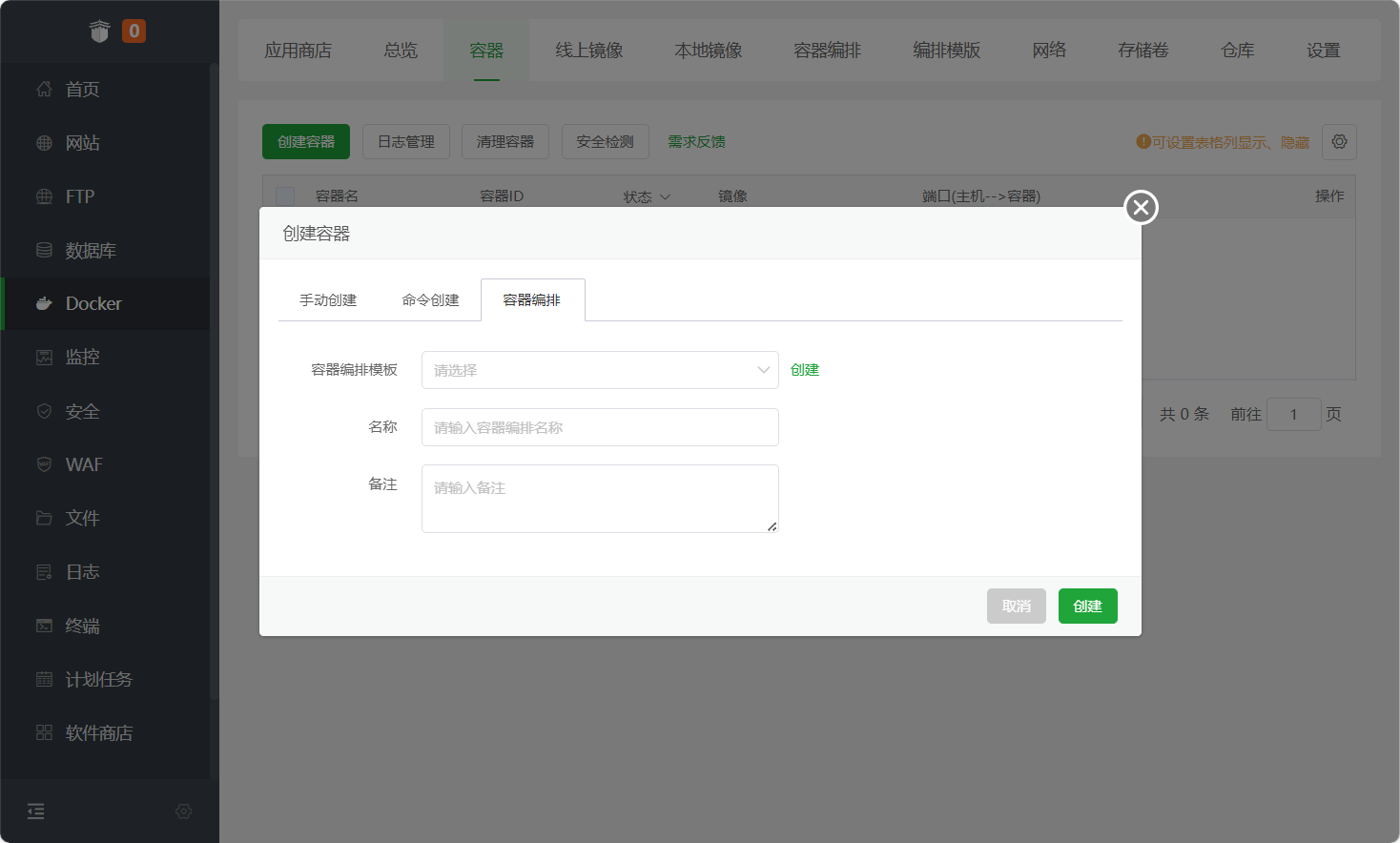The width and height of the screenshot is (1400, 843).
Task: Open the 应用商店 top tab
Action: click(x=299, y=51)
